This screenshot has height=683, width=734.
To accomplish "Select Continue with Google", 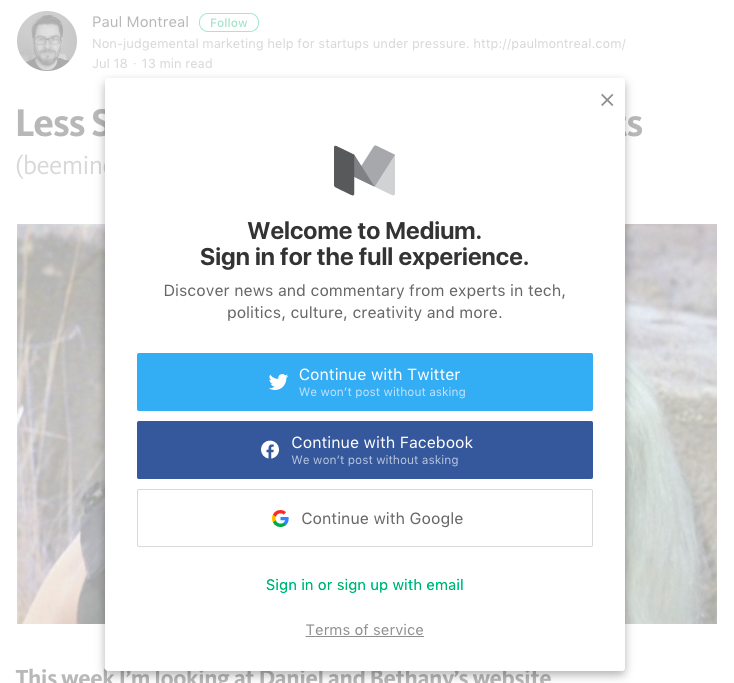I will pos(365,518).
